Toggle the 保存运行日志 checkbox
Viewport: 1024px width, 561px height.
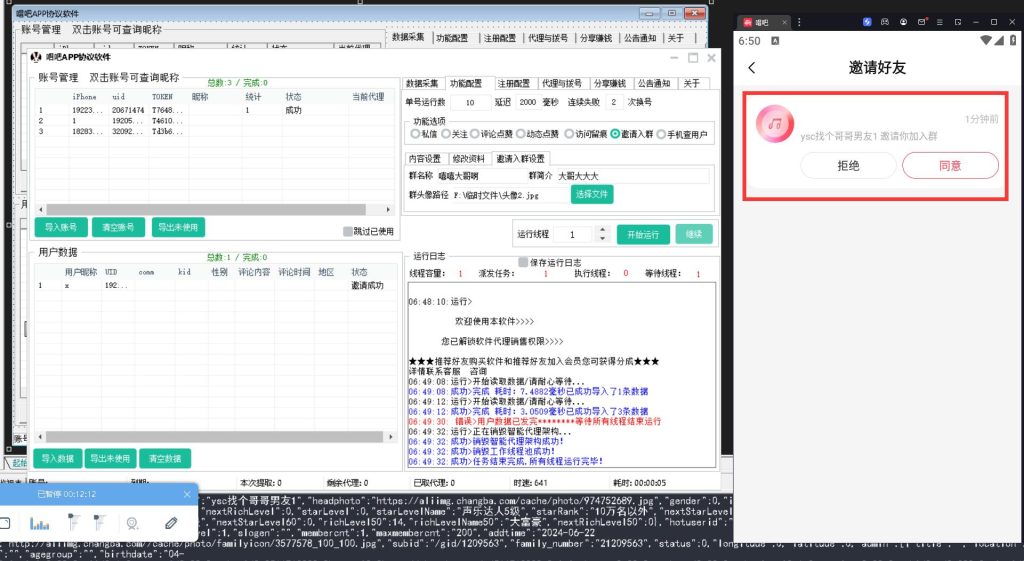tap(523, 262)
